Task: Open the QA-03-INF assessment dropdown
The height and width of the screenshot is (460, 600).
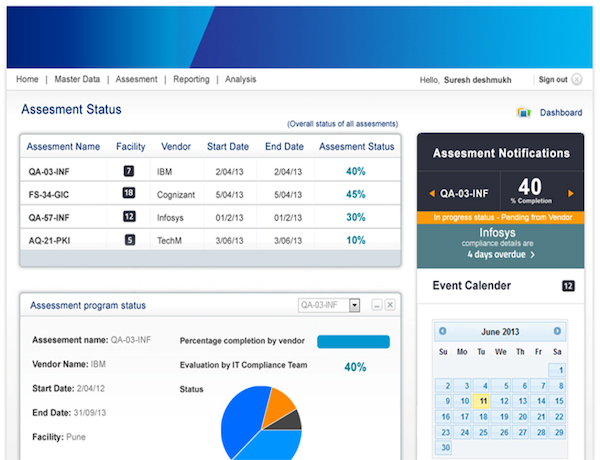Action: [x=353, y=305]
